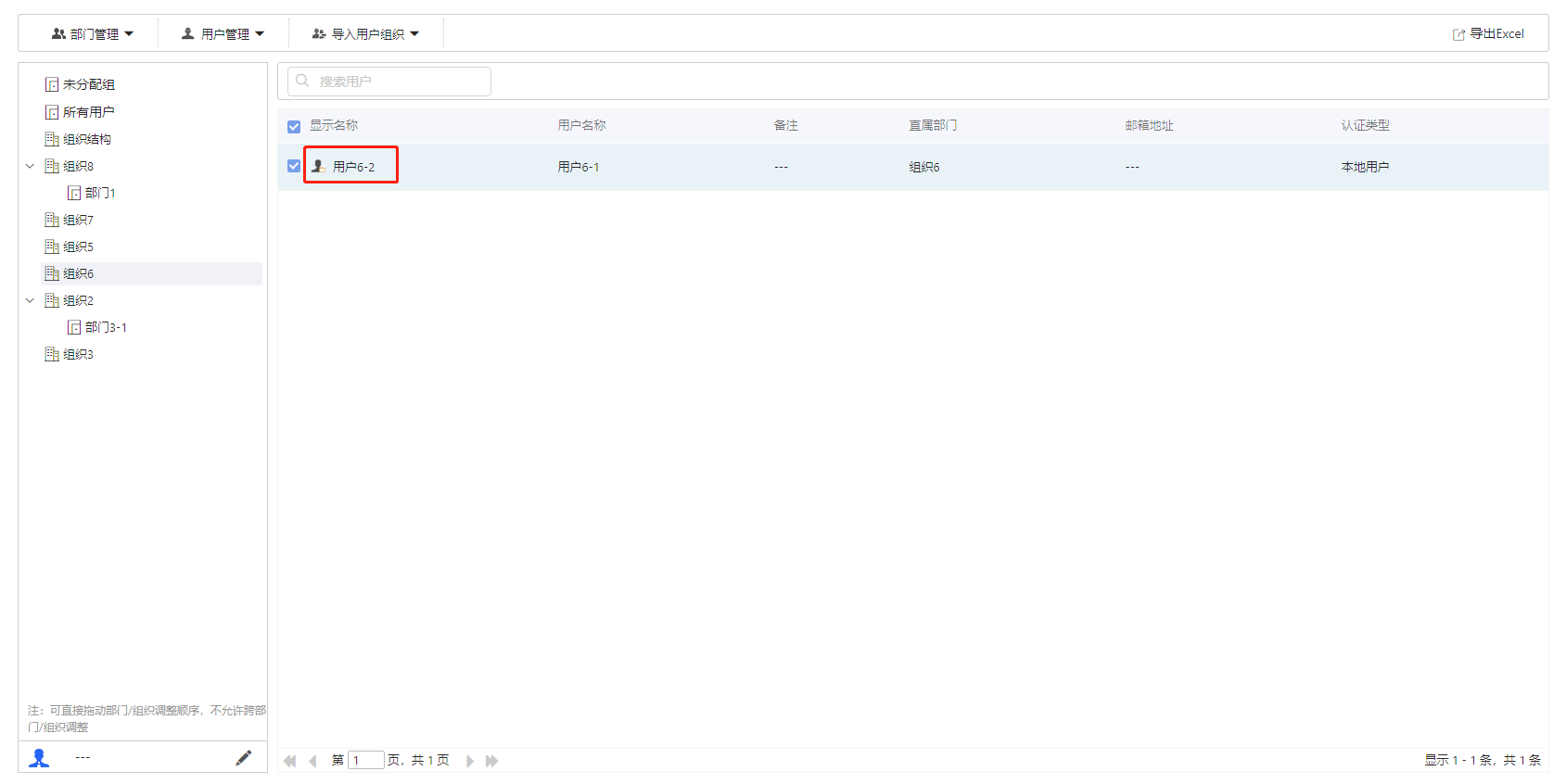
Task: Click the 部门管理 group icon
Action: [x=58, y=33]
